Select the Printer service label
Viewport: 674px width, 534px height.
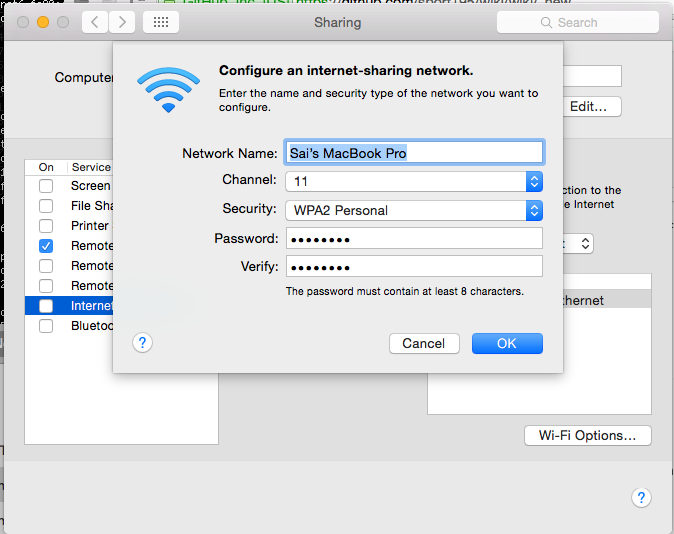tap(90, 226)
